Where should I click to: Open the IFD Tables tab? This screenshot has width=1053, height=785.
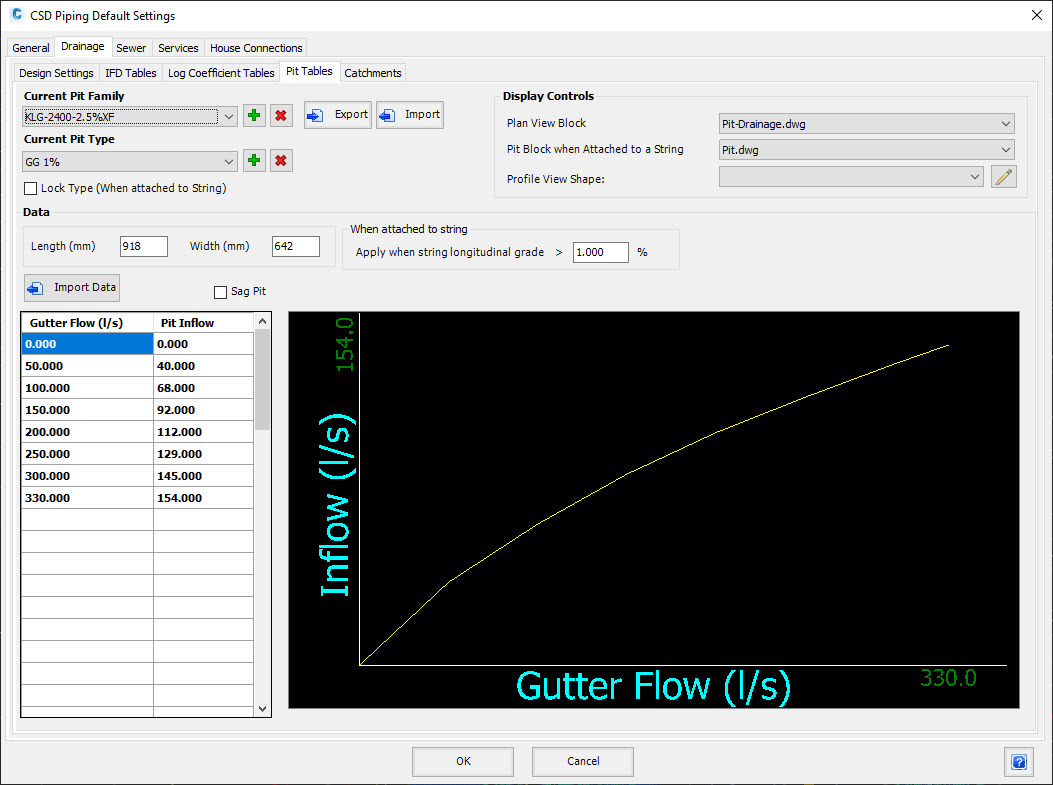pos(131,73)
